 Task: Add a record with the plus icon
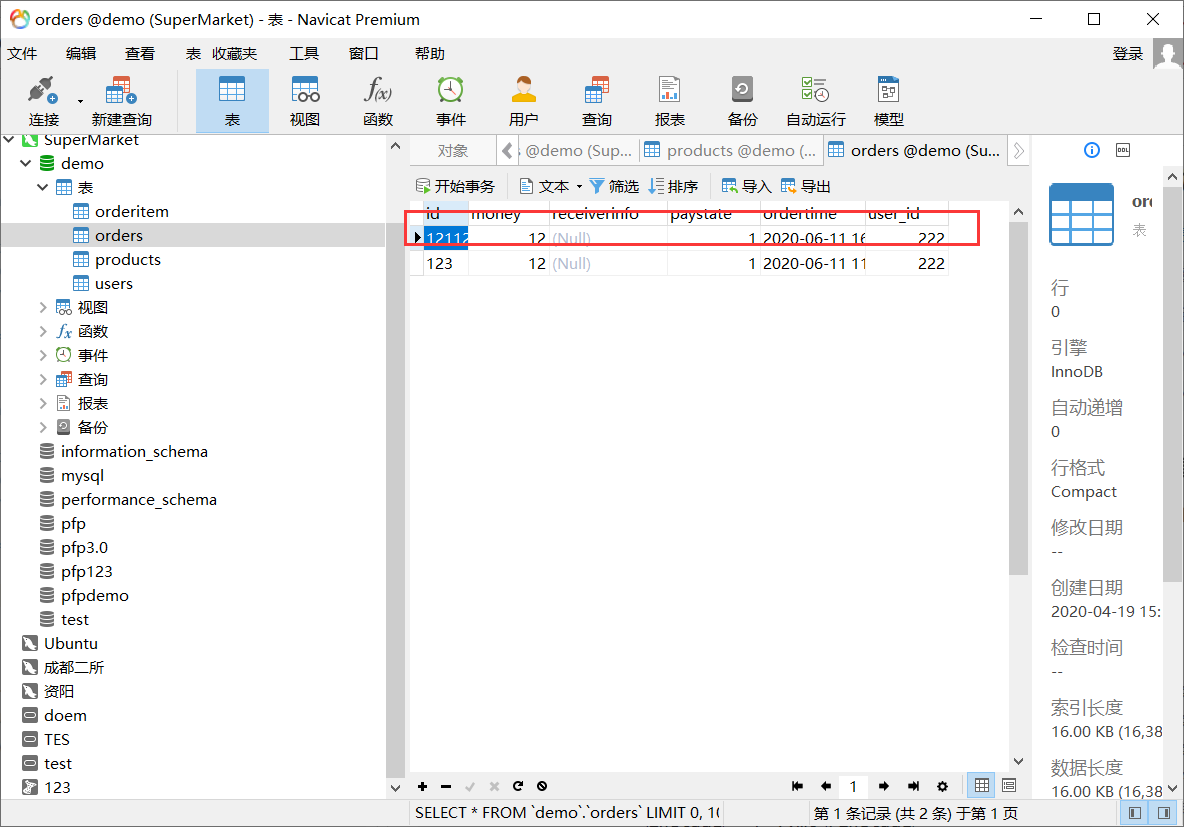coord(422,786)
